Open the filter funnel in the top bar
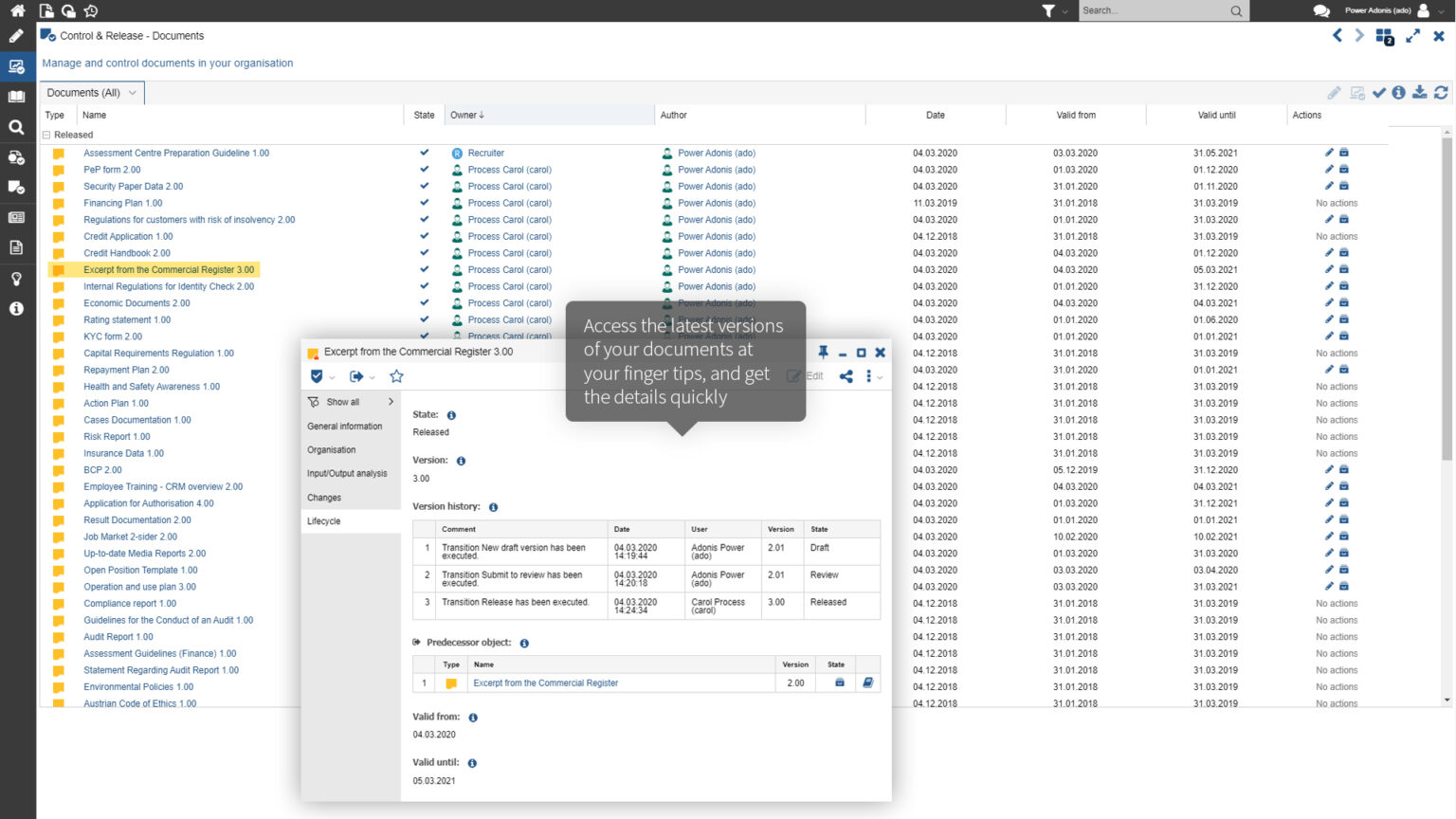 coord(1048,10)
